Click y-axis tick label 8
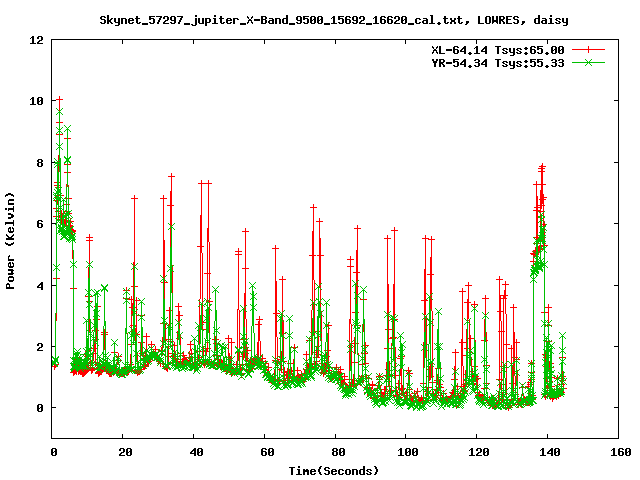The width and height of the screenshot is (640, 480). [40, 163]
